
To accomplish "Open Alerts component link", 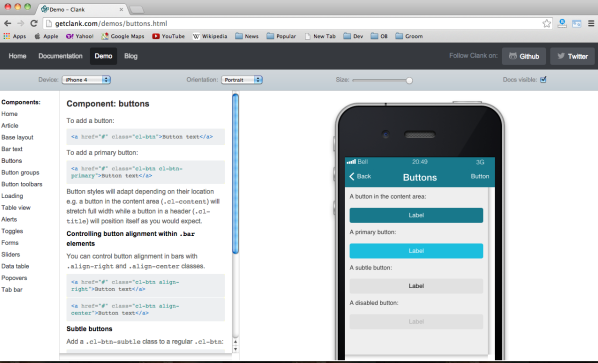I will [x=9, y=219].
